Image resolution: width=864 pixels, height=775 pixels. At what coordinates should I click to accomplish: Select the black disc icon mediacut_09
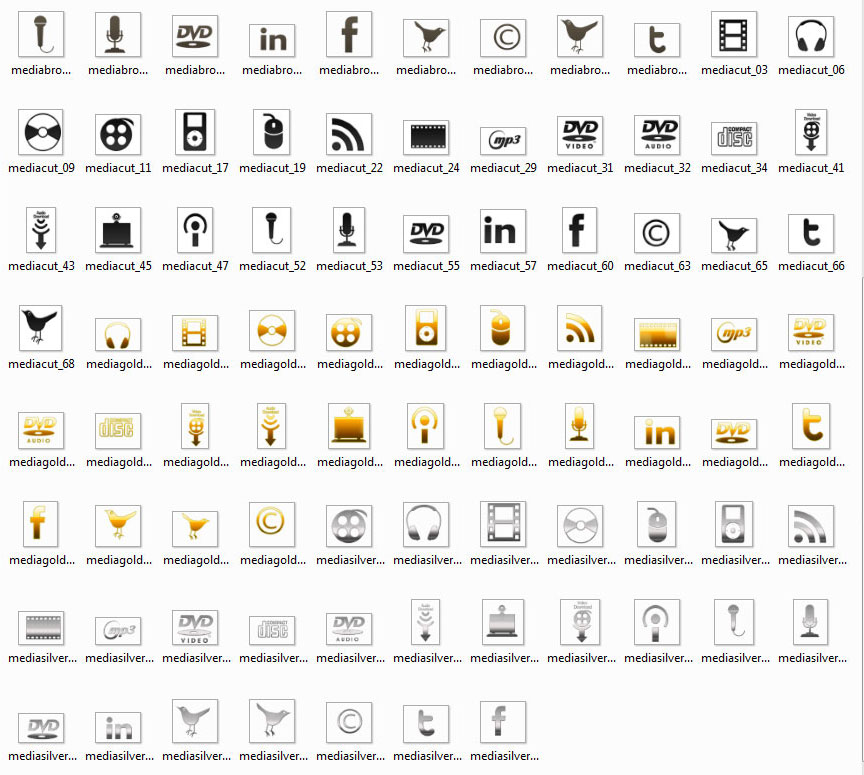[41, 132]
